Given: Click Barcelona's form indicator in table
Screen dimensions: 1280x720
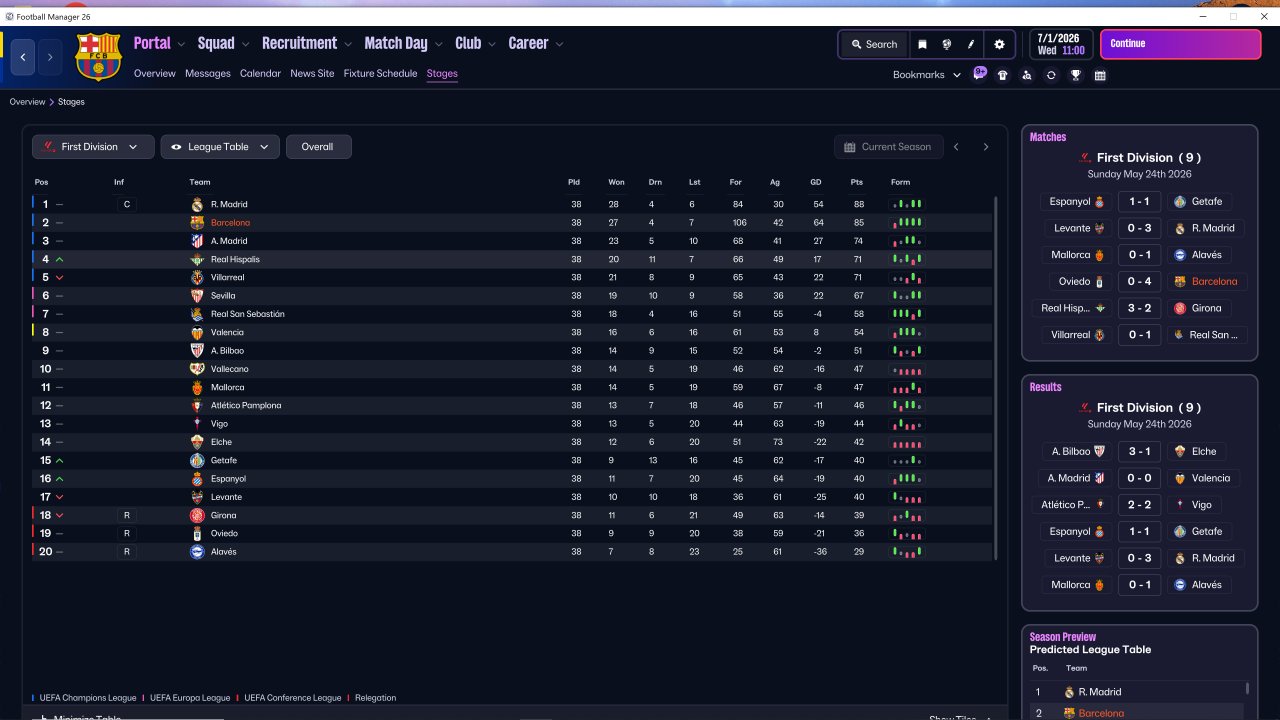Looking at the screenshot, I should point(907,223).
